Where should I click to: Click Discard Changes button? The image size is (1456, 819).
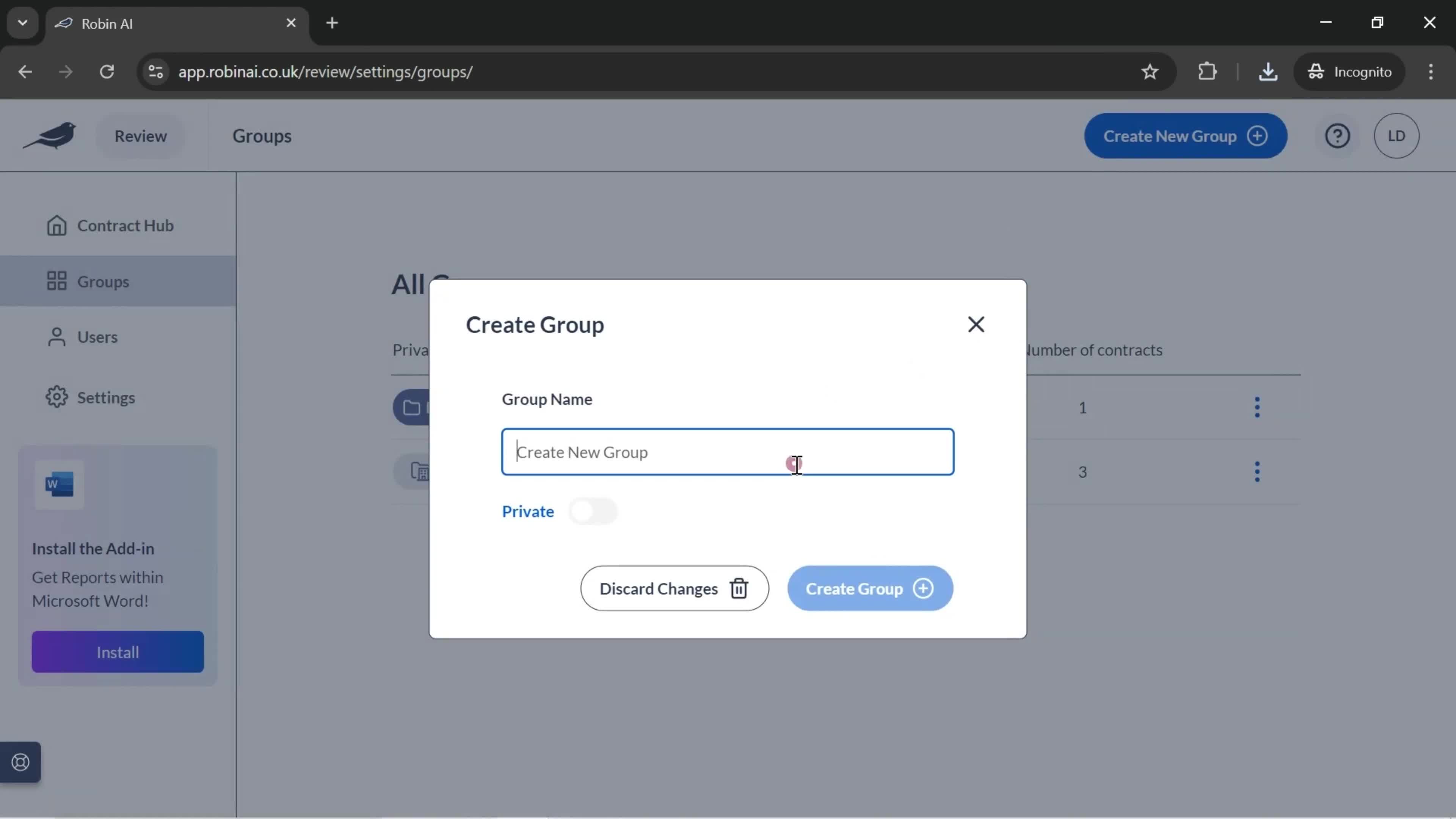675,589
